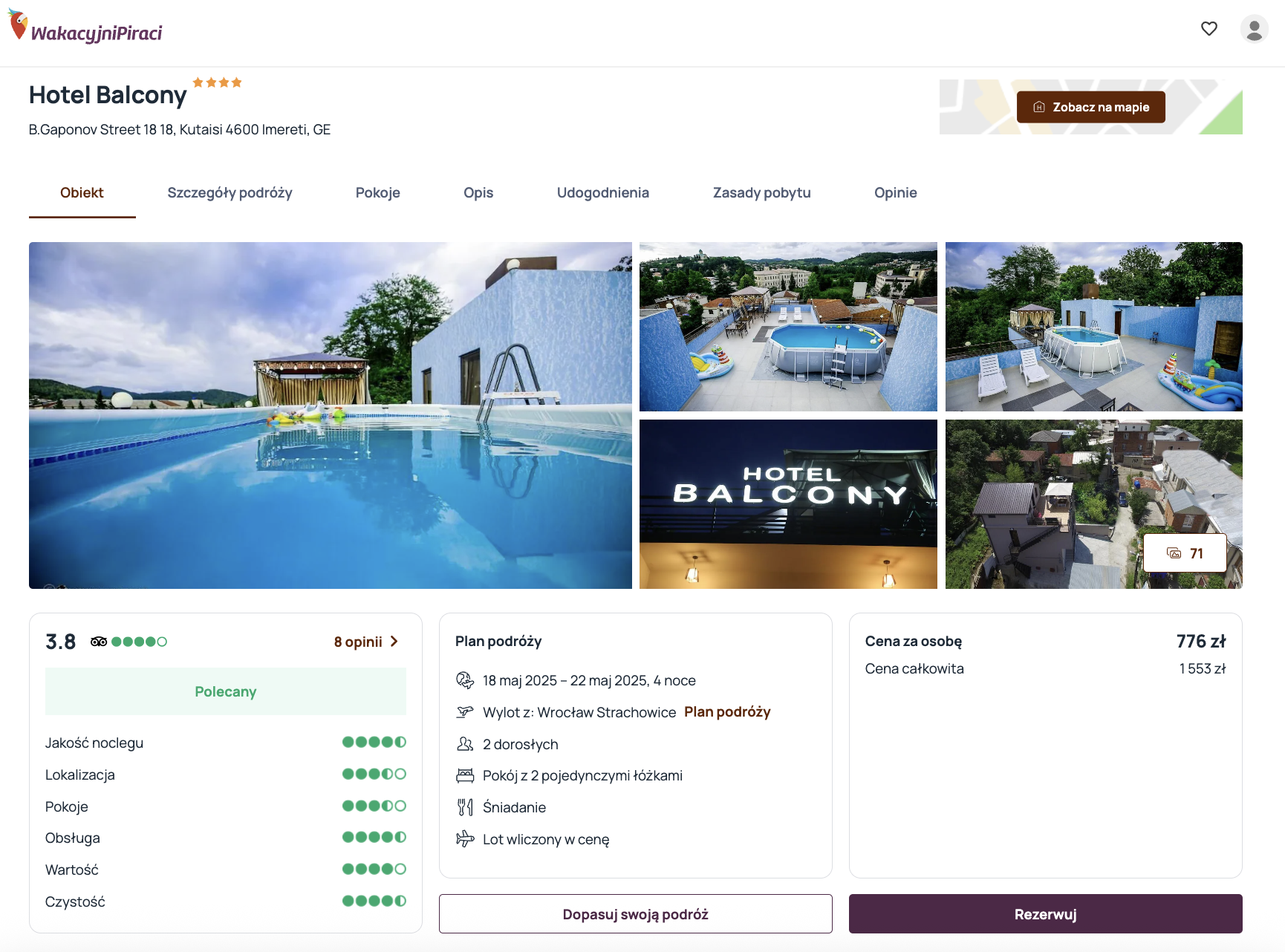Image resolution: width=1285 pixels, height=952 pixels.
Task: Click the Czystość rating dots
Action: click(x=374, y=901)
